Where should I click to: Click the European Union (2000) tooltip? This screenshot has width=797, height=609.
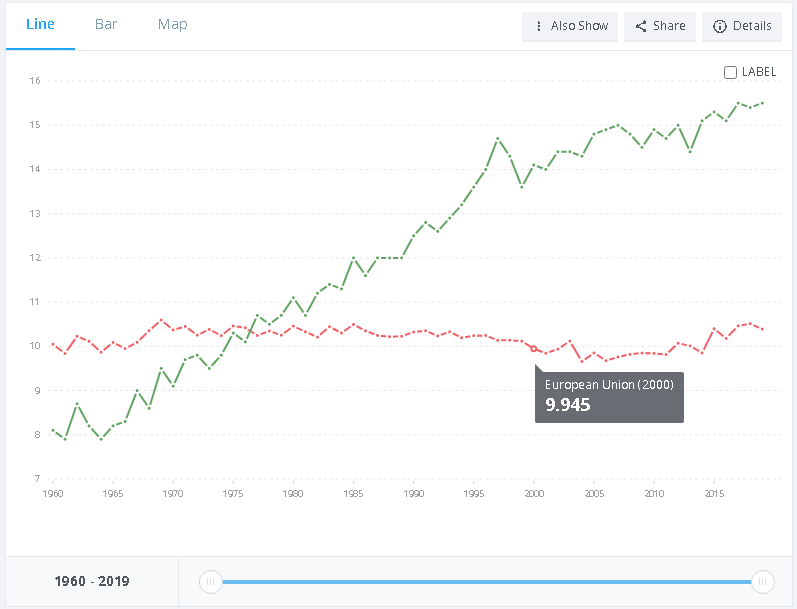[x=609, y=397]
